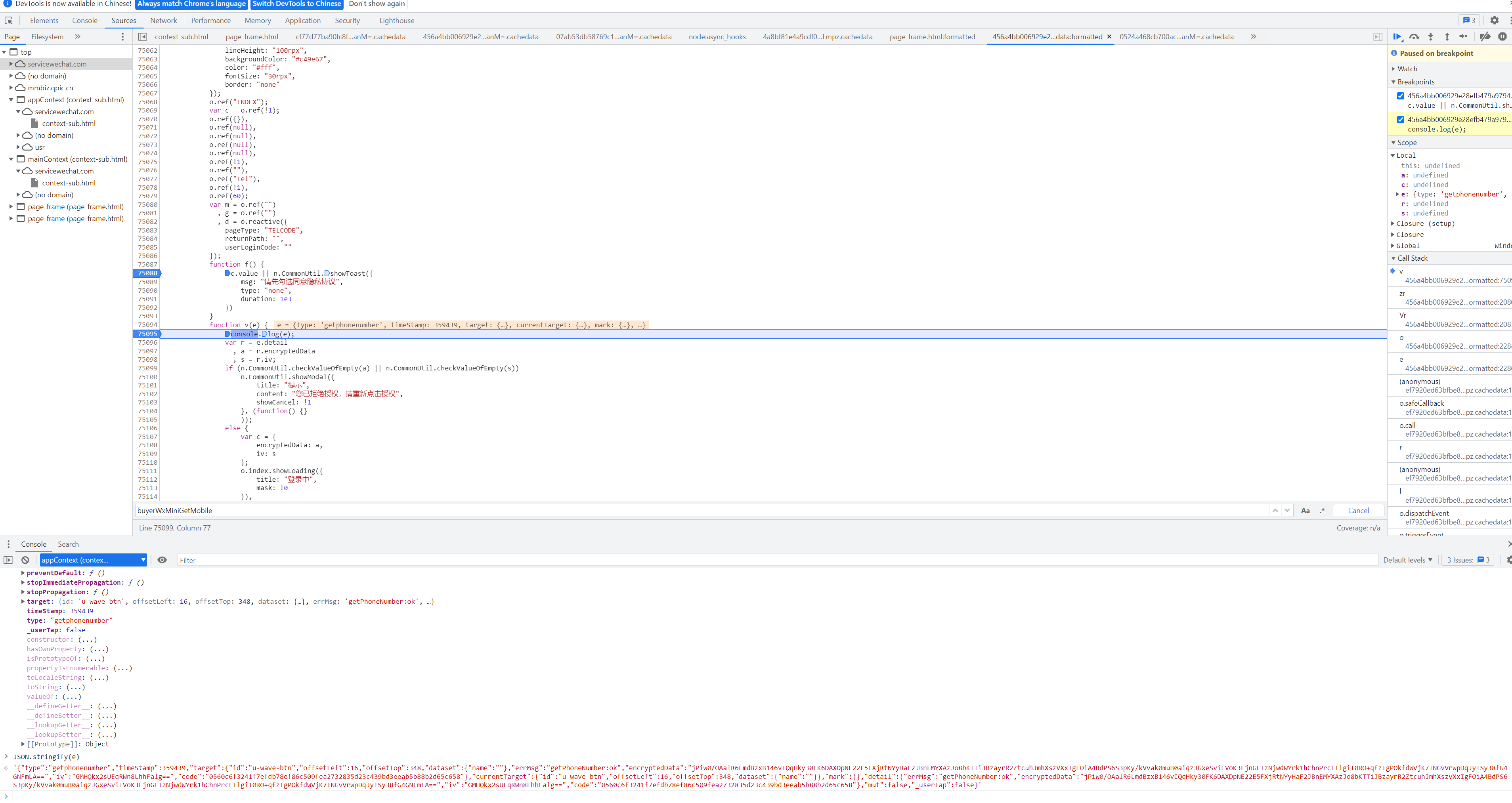Open the inspect element picker
This screenshot has width=1512, height=803.
(9, 21)
